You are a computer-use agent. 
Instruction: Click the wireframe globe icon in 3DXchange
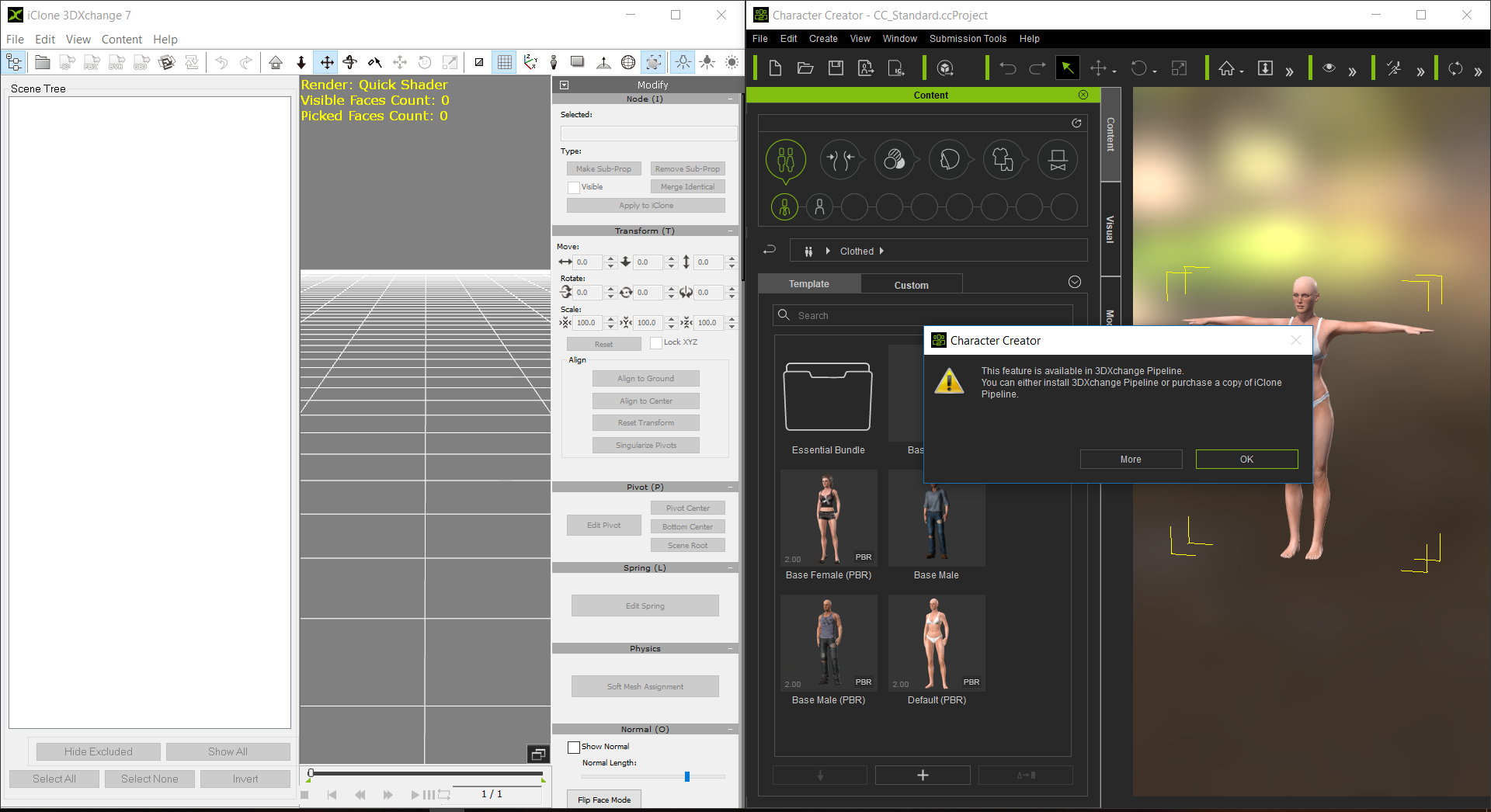click(x=628, y=63)
